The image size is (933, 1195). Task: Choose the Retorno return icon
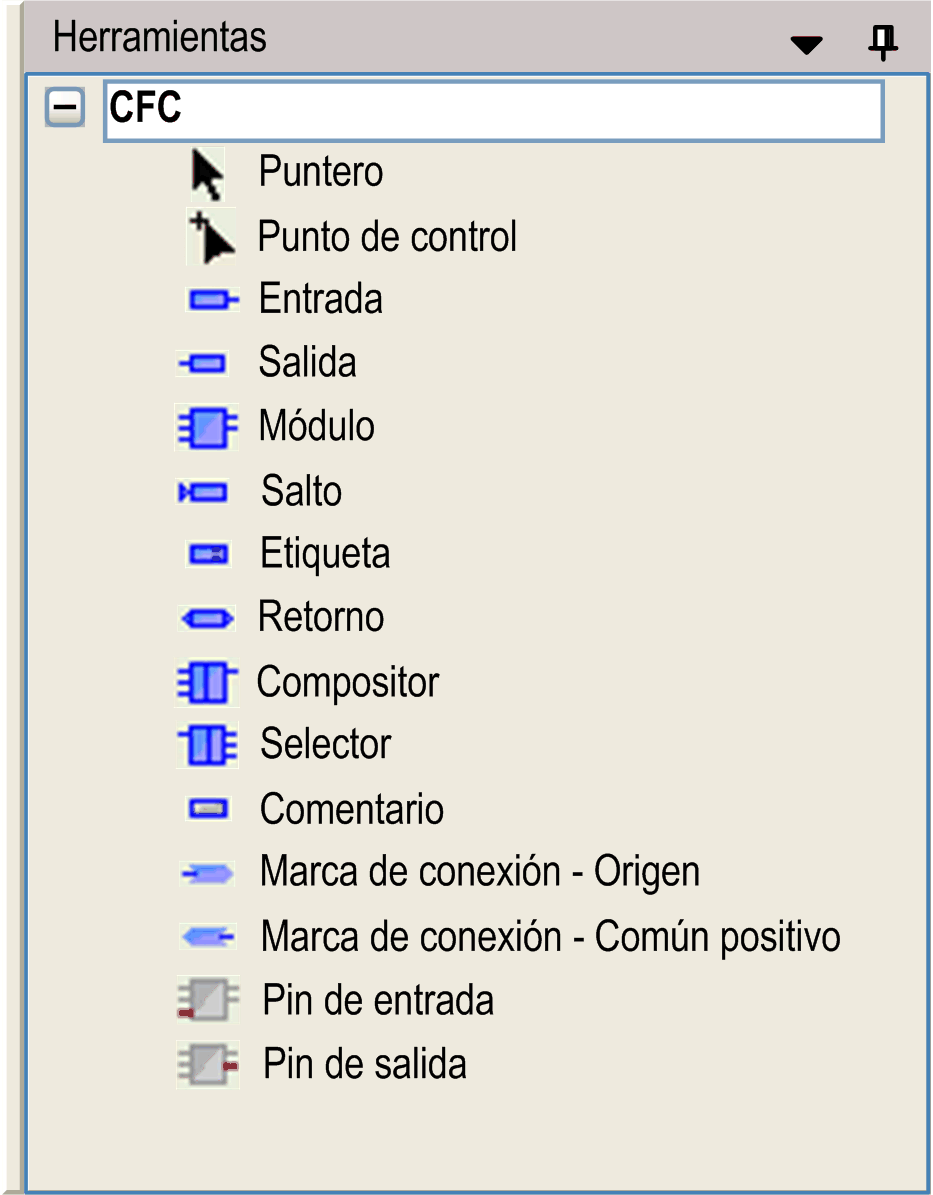coord(207,618)
